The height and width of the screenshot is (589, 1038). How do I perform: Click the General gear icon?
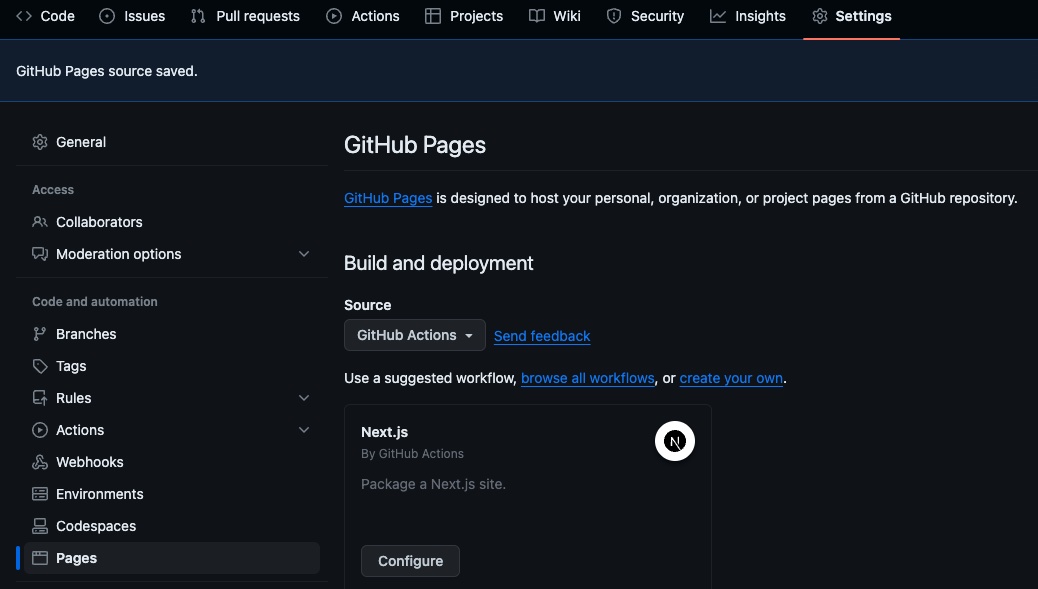[40, 142]
